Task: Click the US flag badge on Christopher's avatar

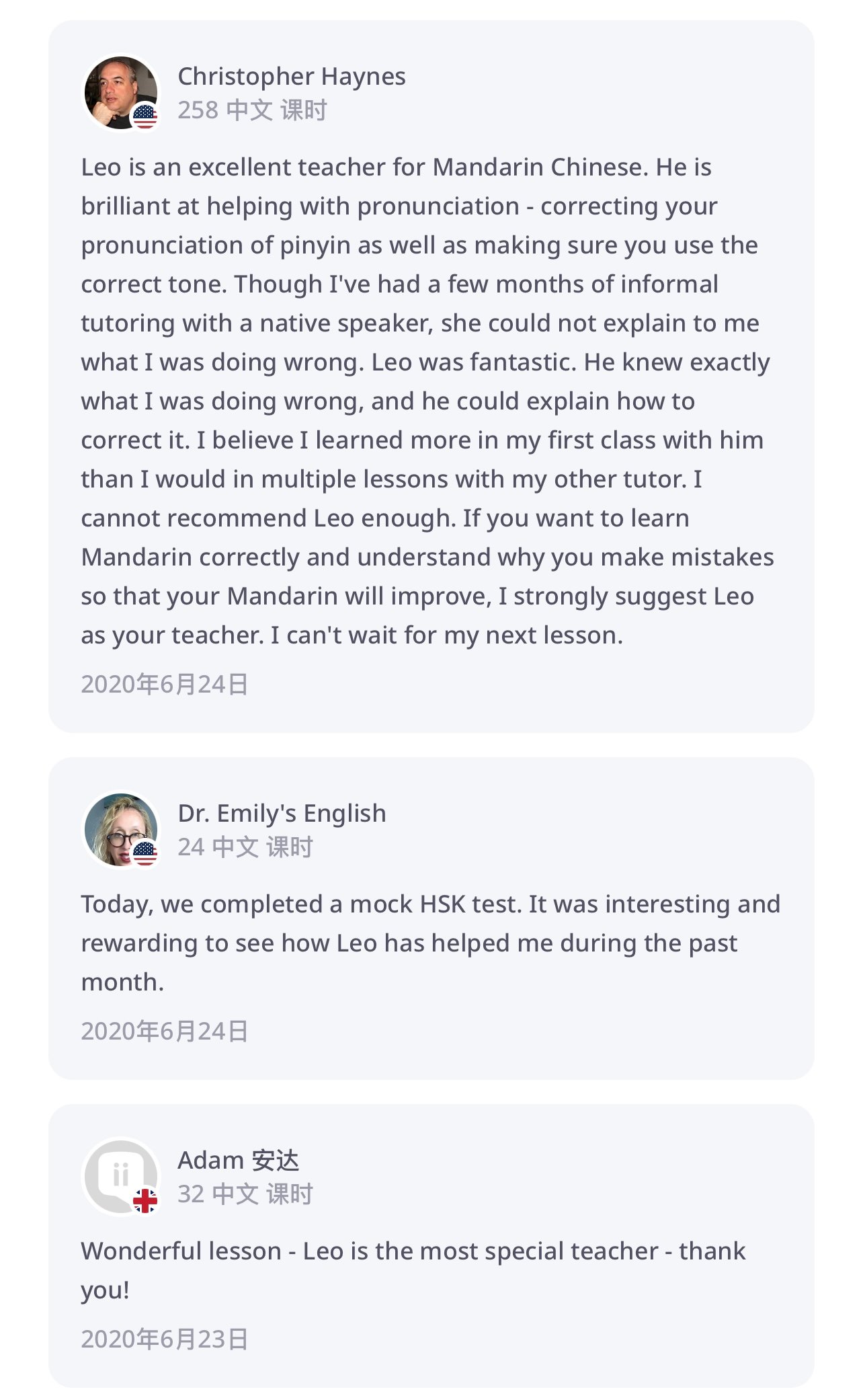Action: [145, 117]
